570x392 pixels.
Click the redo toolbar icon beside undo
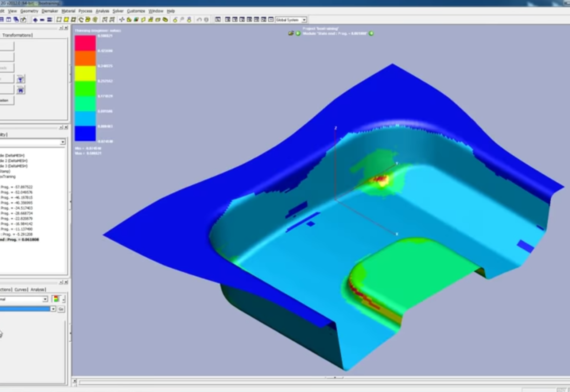tap(206, 20)
